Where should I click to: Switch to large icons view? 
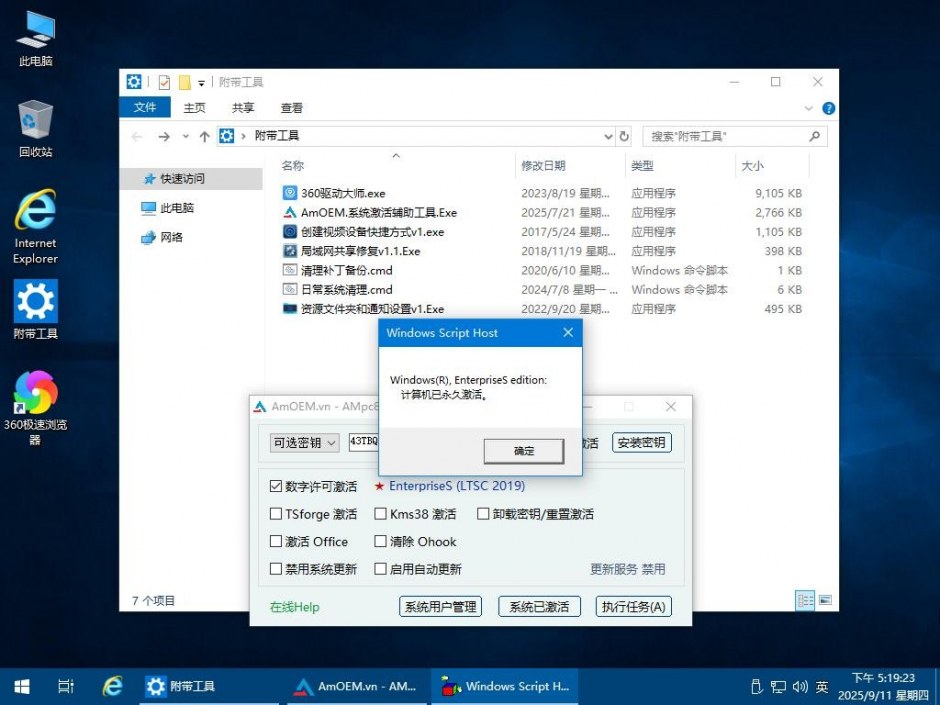click(825, 600)
